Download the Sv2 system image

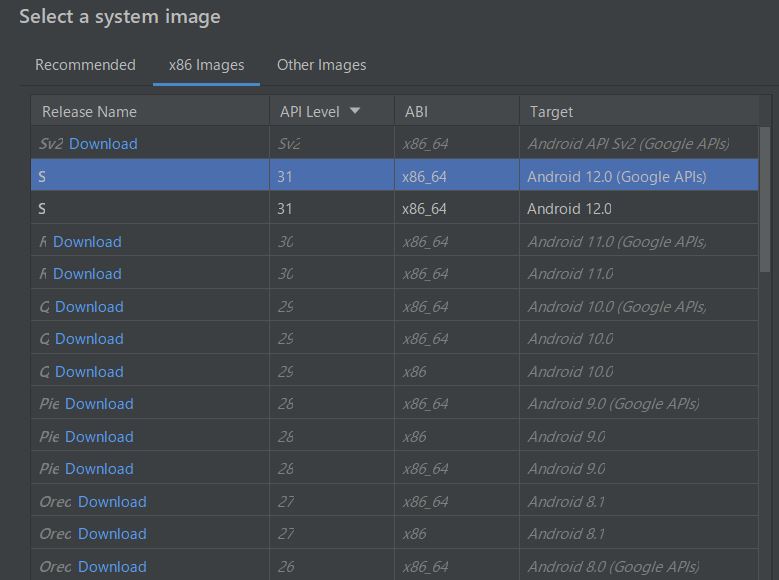tap(103, 144)
